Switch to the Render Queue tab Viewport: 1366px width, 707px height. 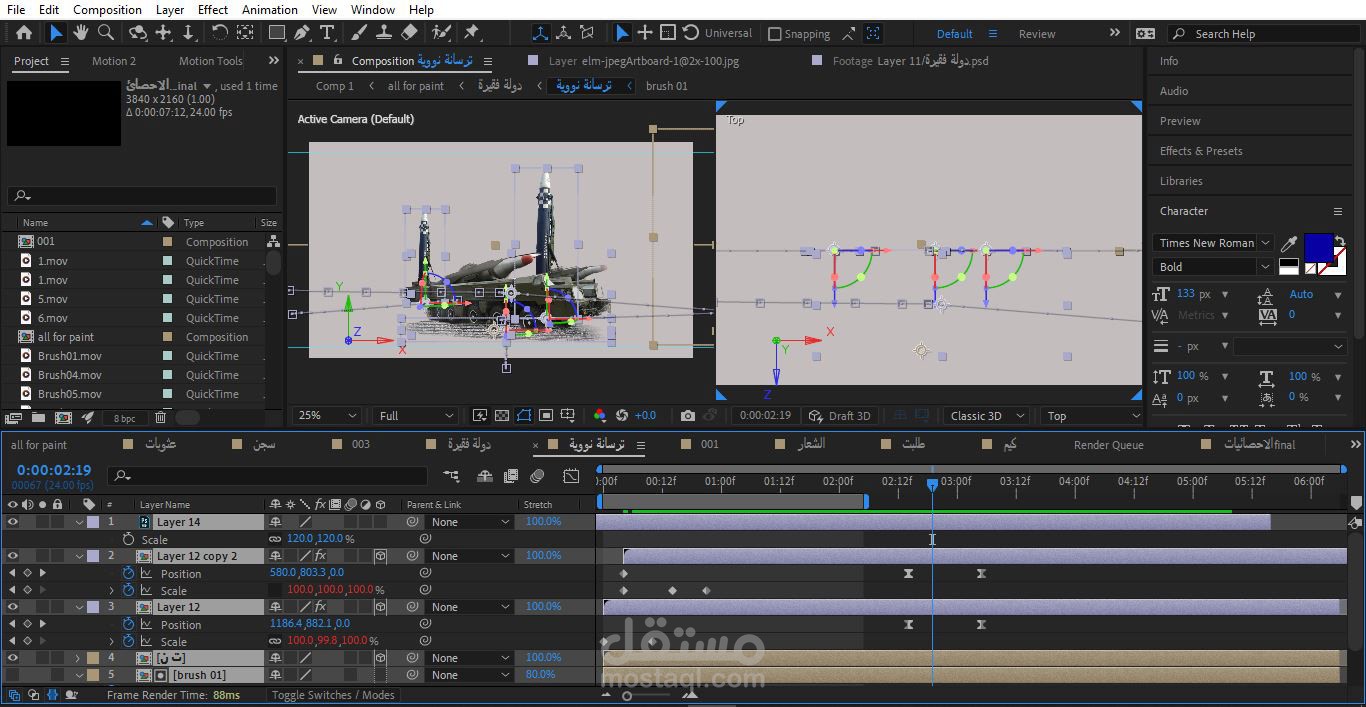[x=1108, y=445]
